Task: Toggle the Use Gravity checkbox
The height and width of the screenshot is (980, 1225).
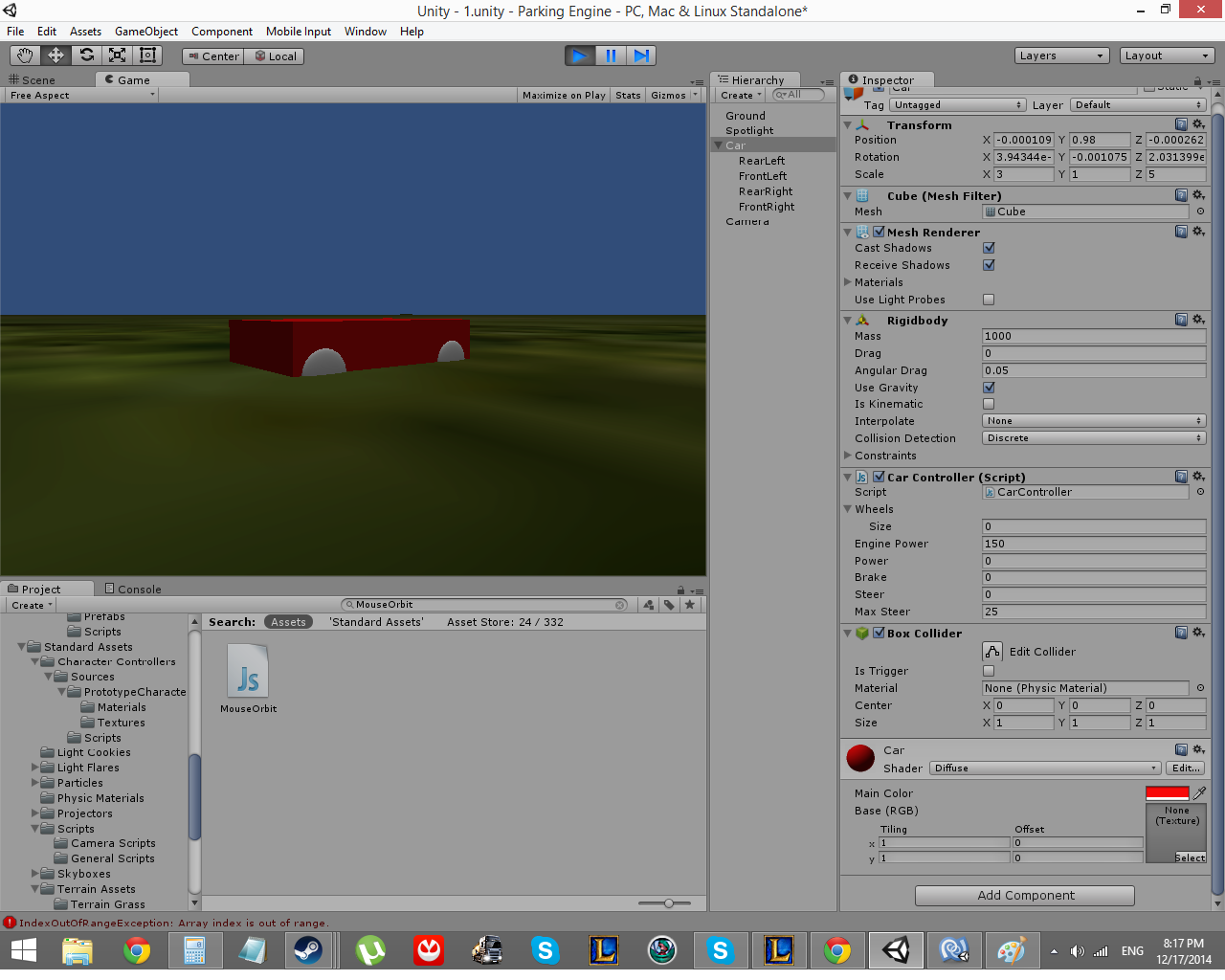Action: (989, 388)
